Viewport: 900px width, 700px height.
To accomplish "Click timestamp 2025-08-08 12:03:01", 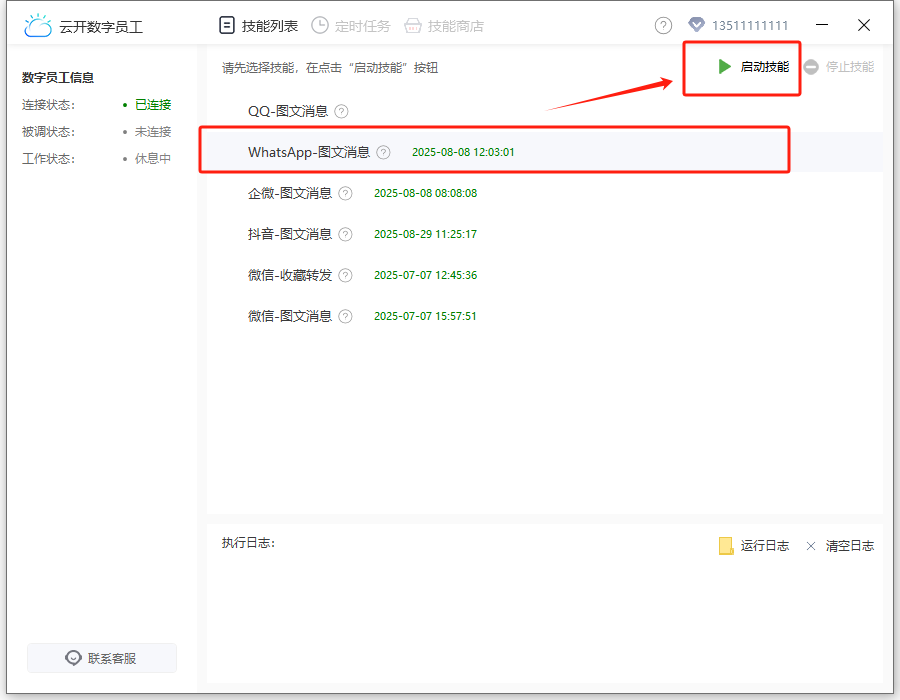I will pos(463,152).
